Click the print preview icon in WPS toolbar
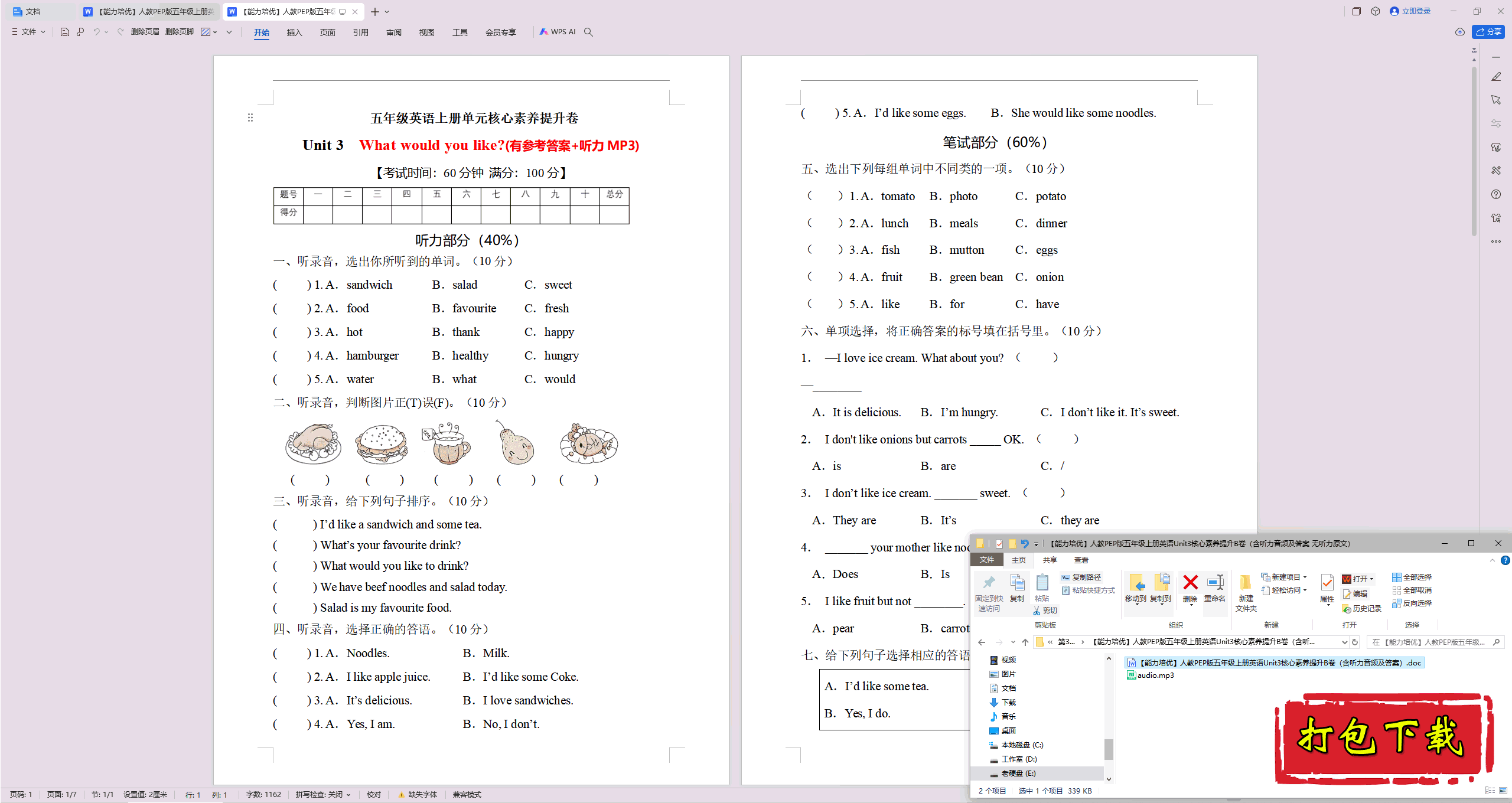Screen dimensions: 1512x803 pyautogui.click(x=80, y=32)
